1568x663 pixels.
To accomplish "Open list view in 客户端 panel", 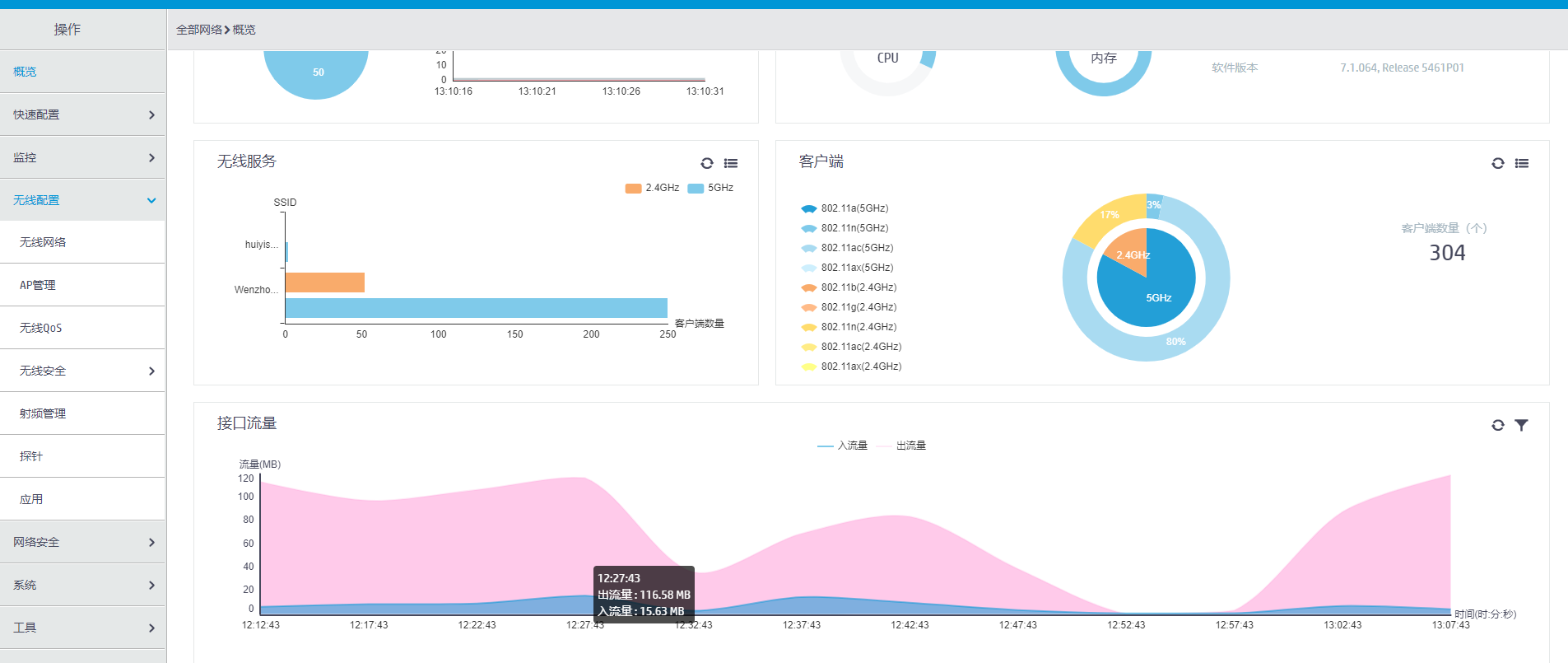I will pos(1522,163).
